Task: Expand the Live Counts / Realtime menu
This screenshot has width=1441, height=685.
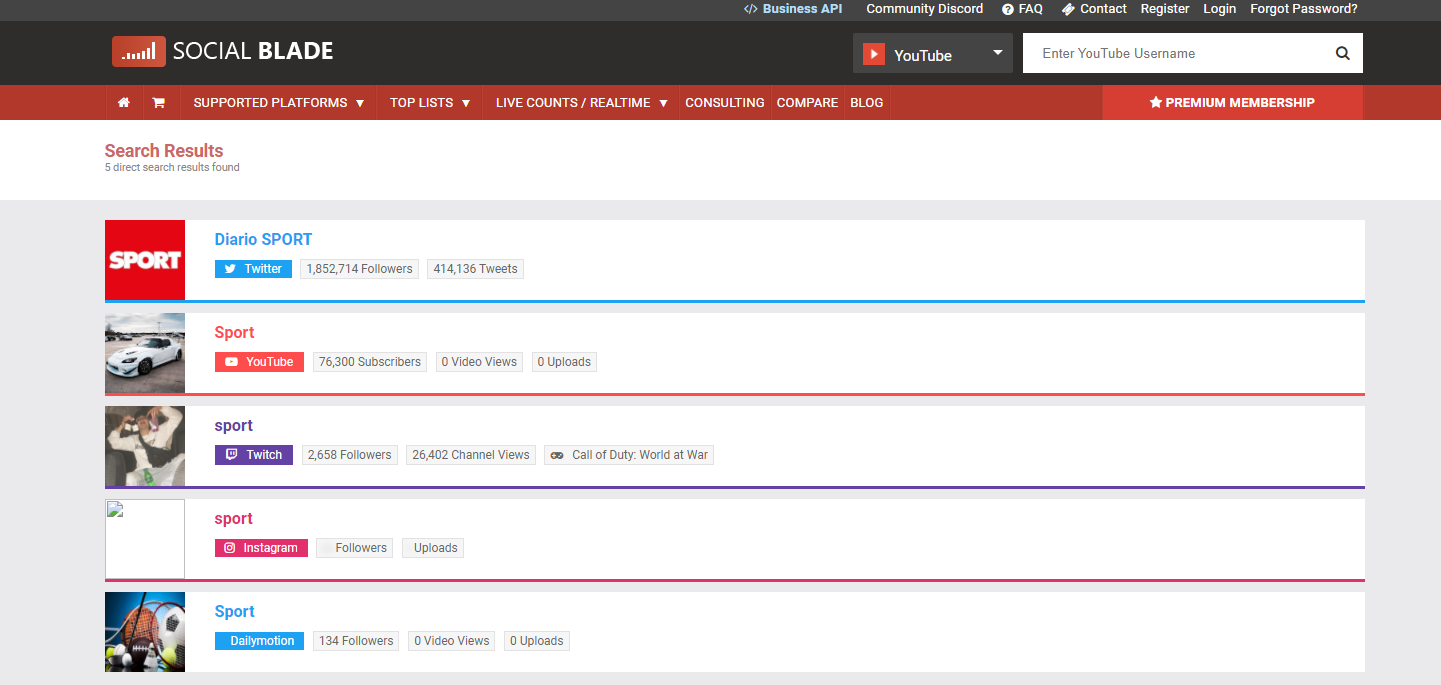Action: click(x=582, y=103)
